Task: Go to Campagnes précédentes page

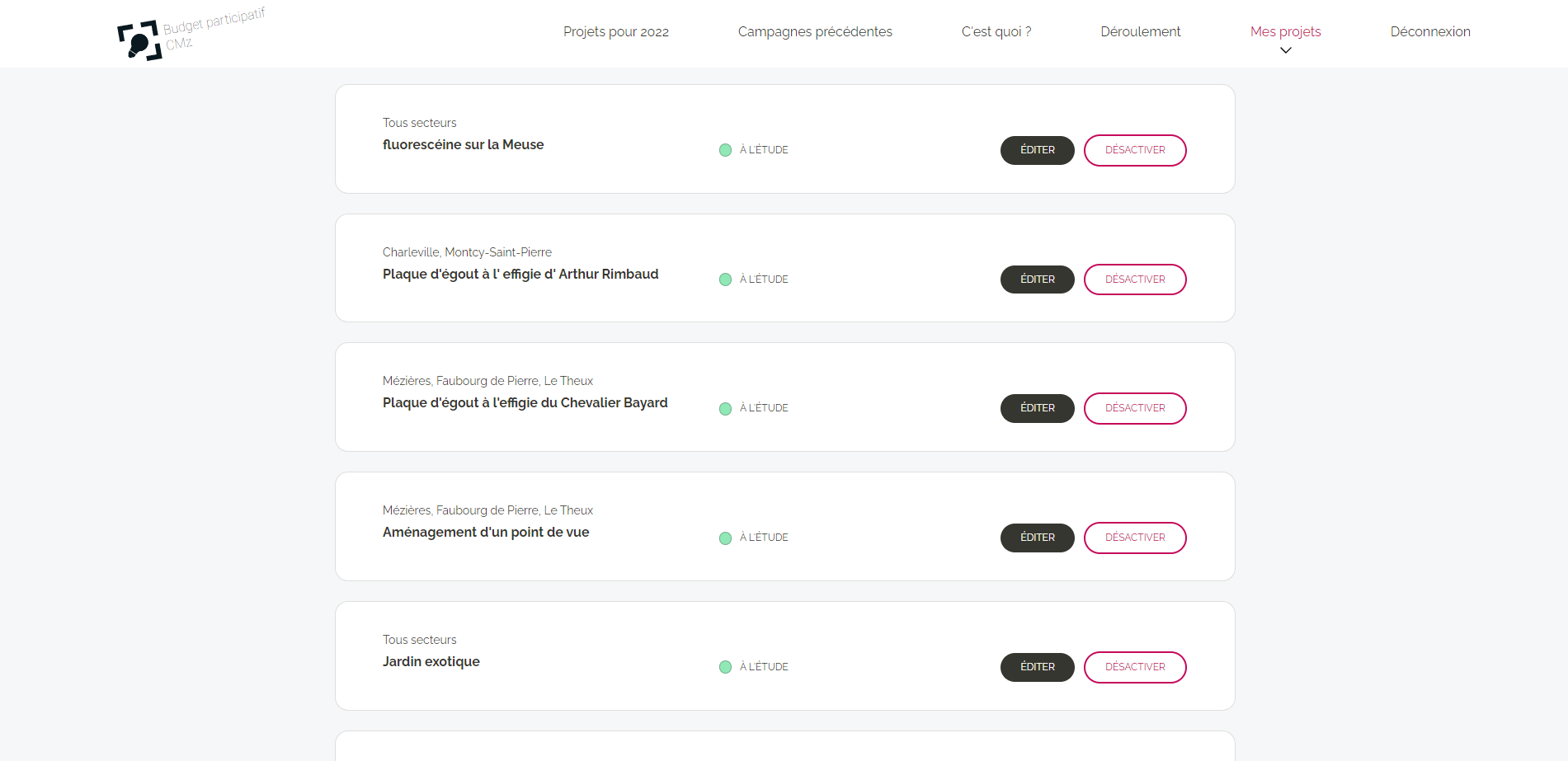Action: coord(815,31)
